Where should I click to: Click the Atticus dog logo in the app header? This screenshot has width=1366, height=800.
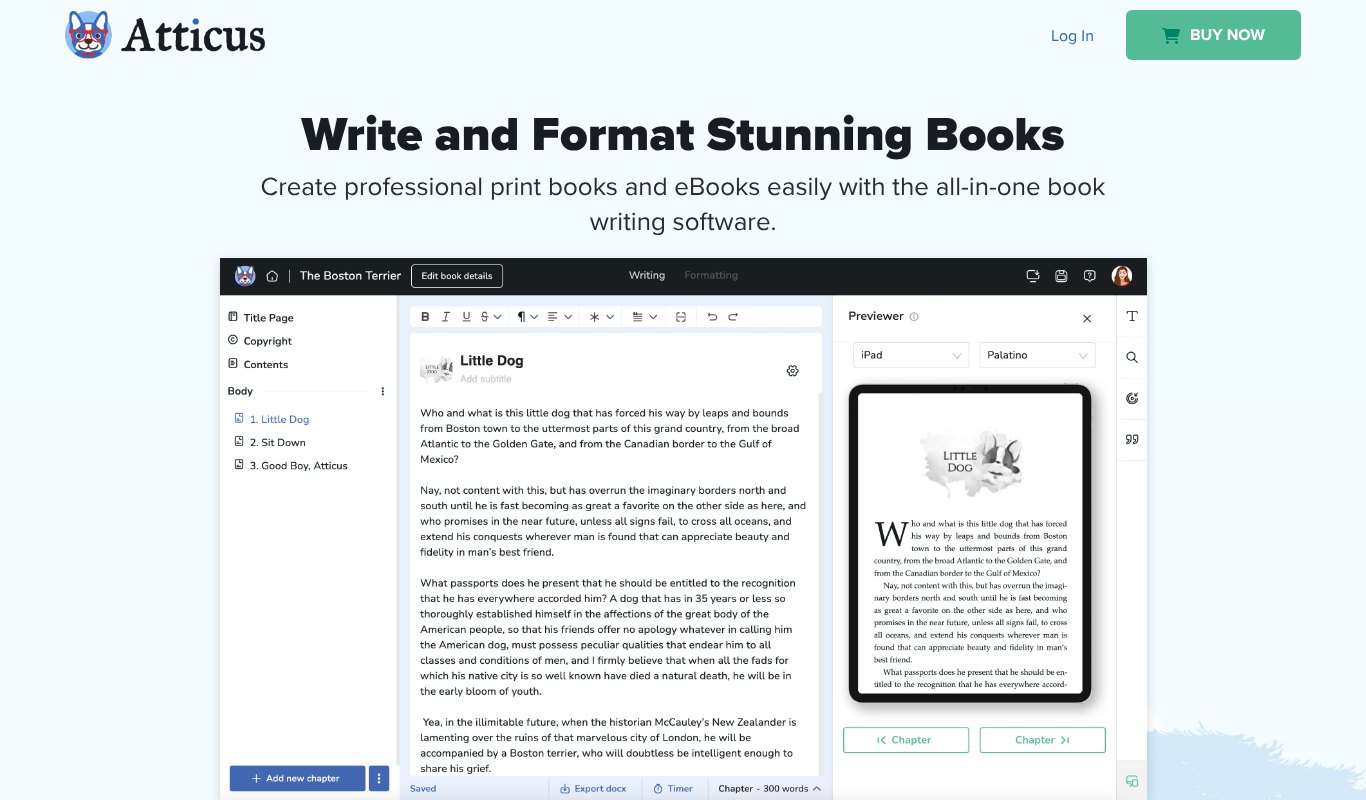tap(245, 276)
